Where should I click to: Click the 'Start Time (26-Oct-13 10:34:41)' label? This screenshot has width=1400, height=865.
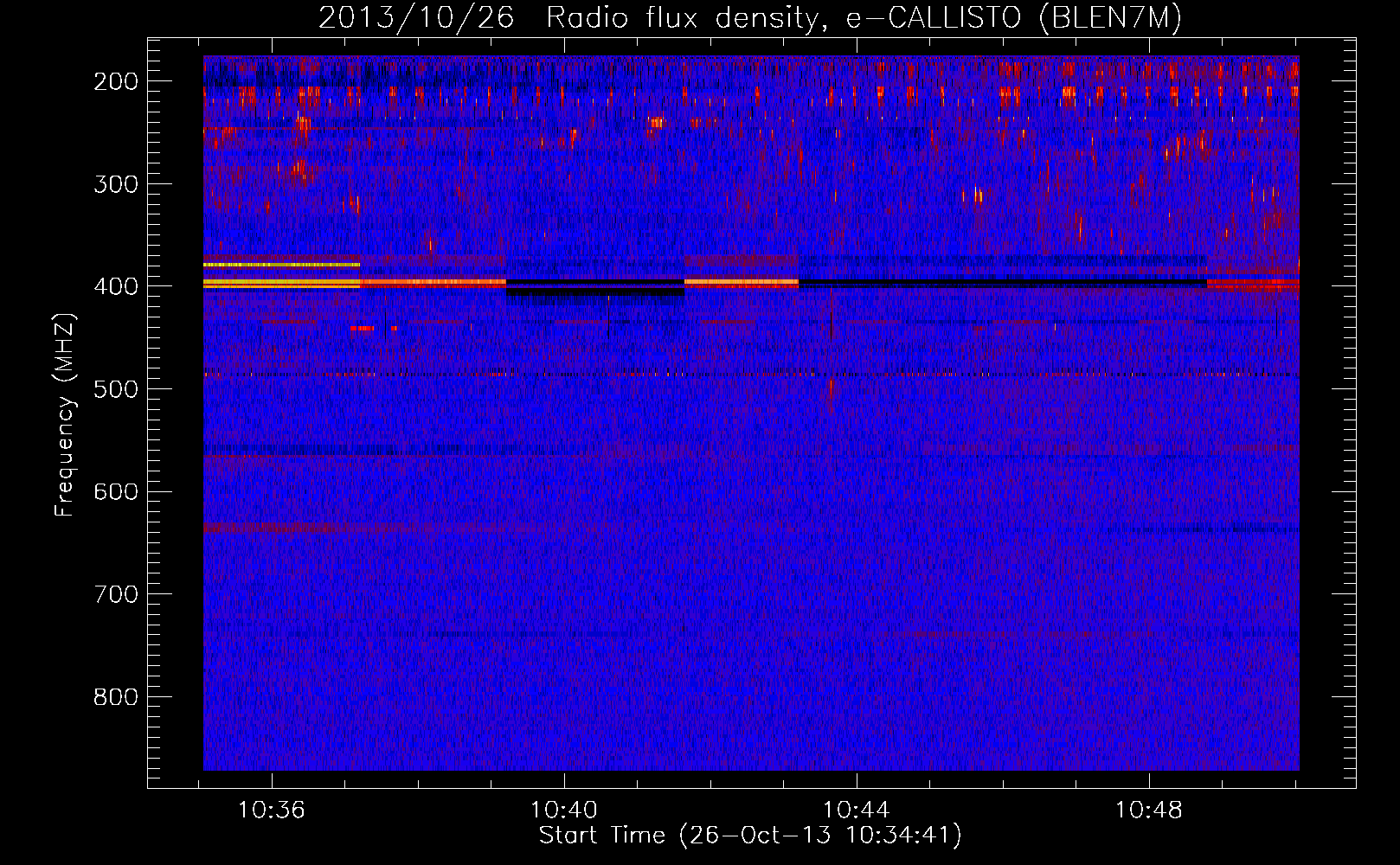coord(750,836)
